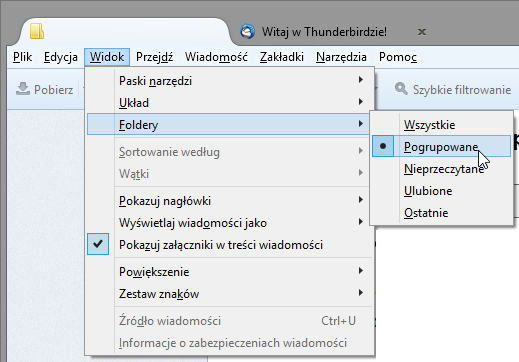Open the Wiadomość menu
This screenshot has height=362, width=519.
pos(216,57)
